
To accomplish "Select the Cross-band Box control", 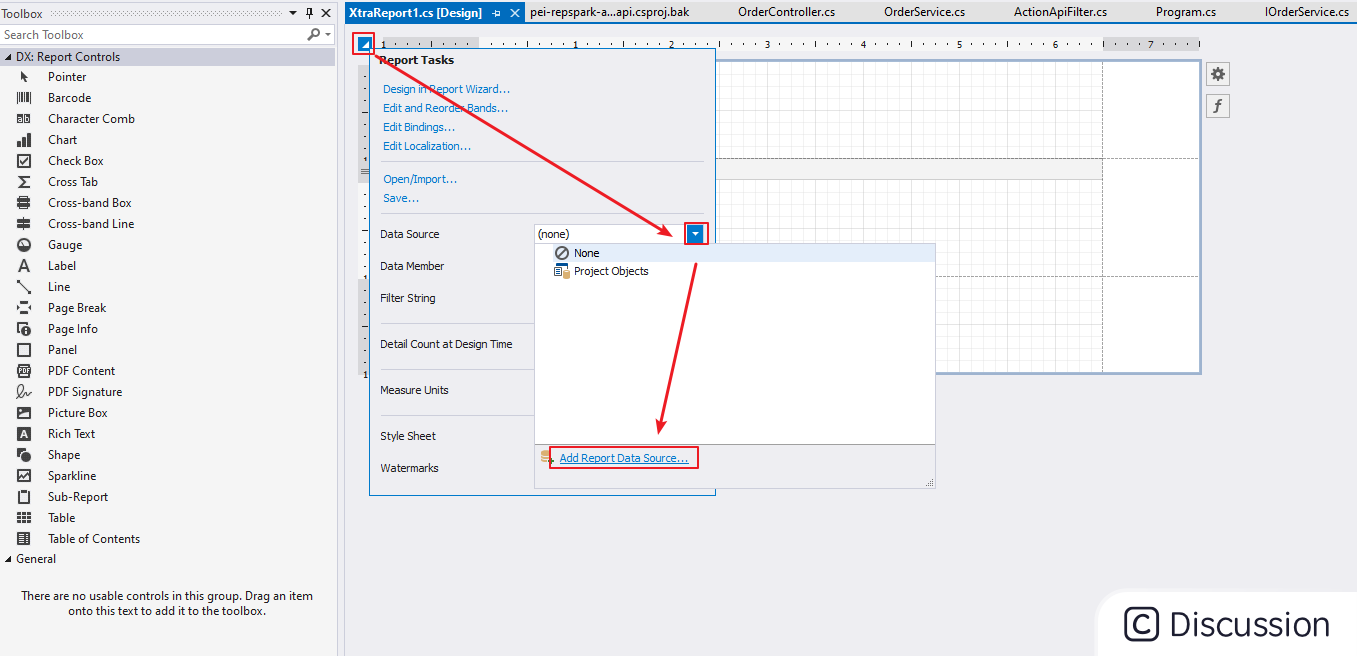I will coord(89,203).
